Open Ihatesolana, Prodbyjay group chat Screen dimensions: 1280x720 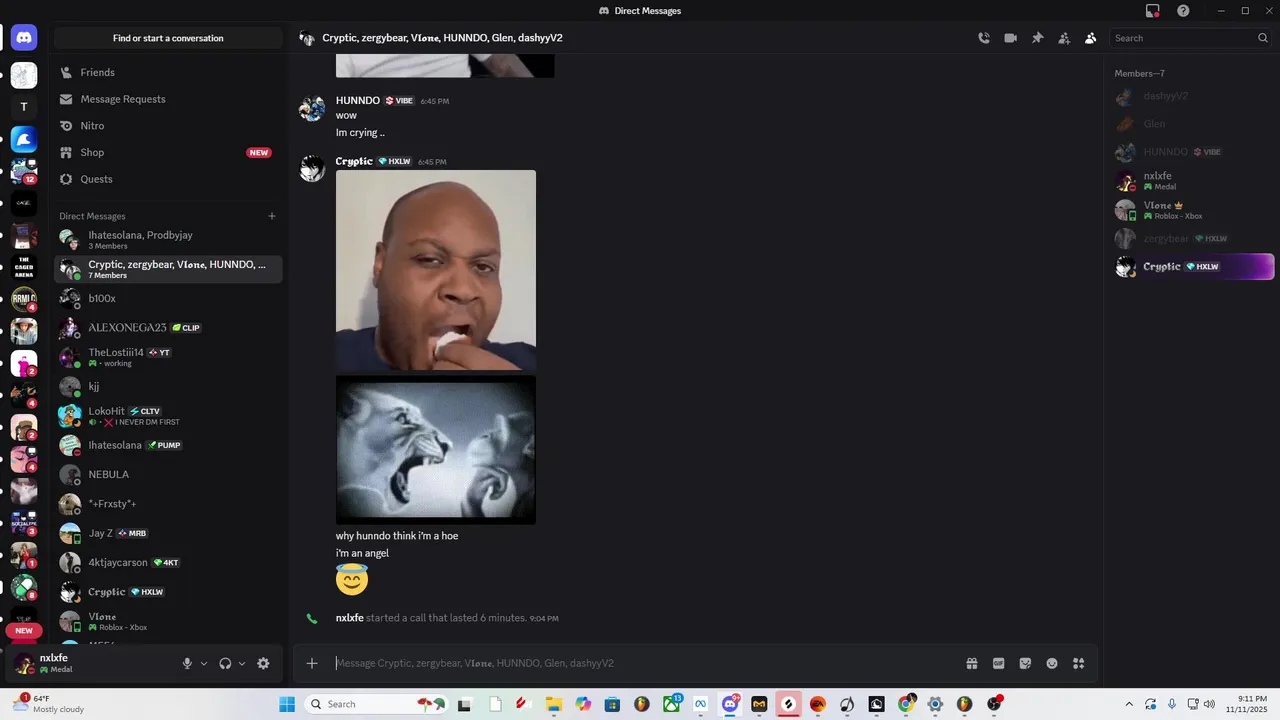(168, 239)
